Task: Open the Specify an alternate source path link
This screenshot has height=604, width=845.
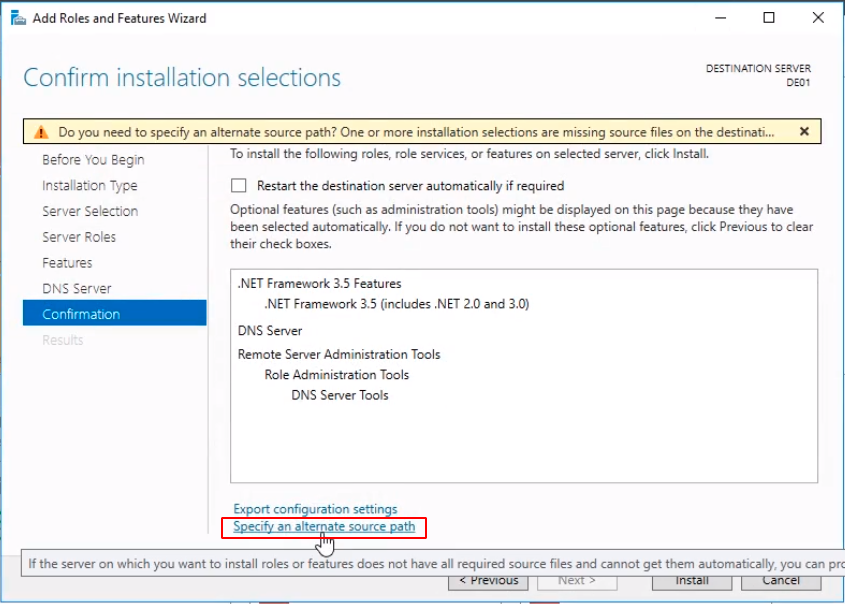Action: tap(323, 526)
